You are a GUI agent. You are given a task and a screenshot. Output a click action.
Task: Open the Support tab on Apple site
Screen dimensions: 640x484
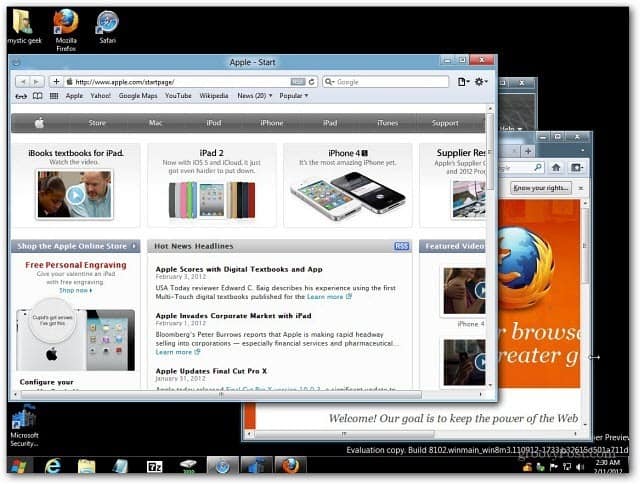point(445,123)
